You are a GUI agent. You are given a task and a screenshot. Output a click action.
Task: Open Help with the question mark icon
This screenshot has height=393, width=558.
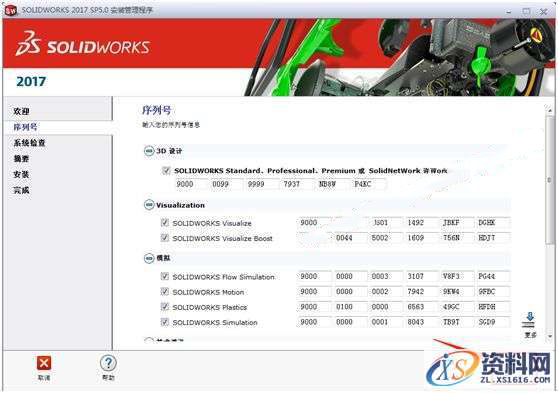108,363
